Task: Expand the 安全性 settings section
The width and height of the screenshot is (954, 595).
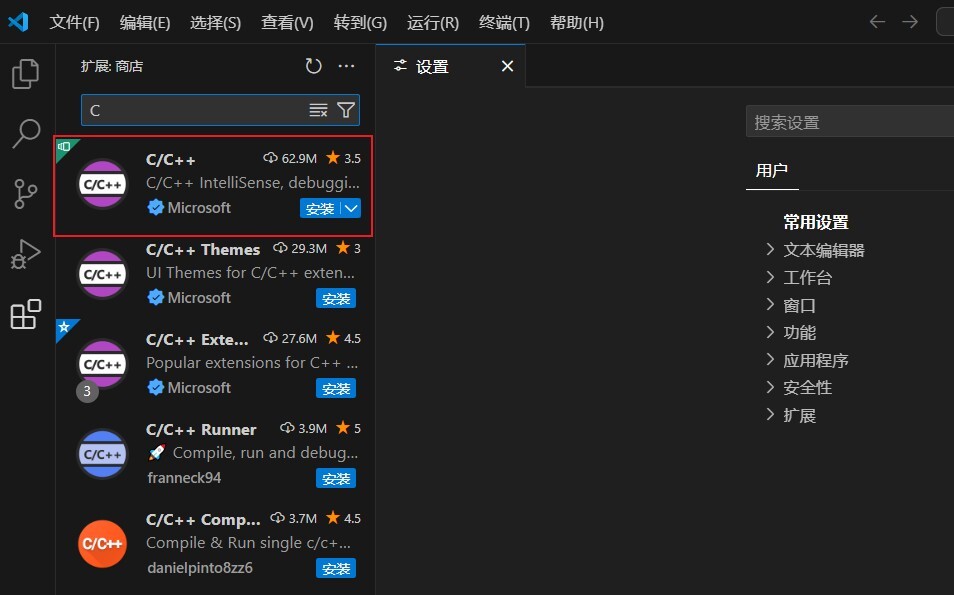Action: 770,388
